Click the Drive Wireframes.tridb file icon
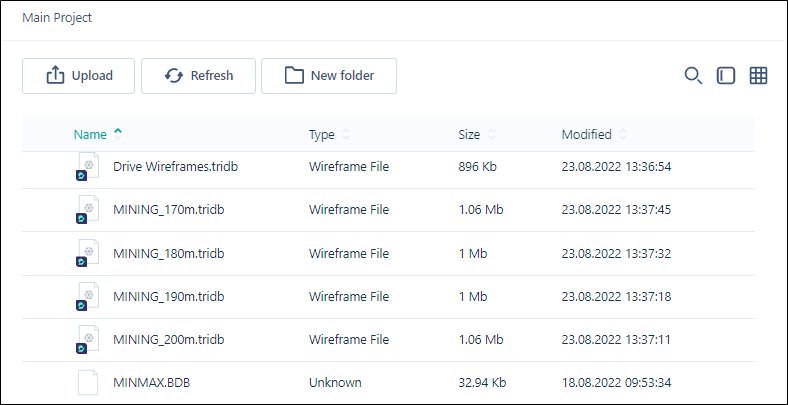Image resolution: width=788 pixels, height=405 pixels. pos(87,167)
